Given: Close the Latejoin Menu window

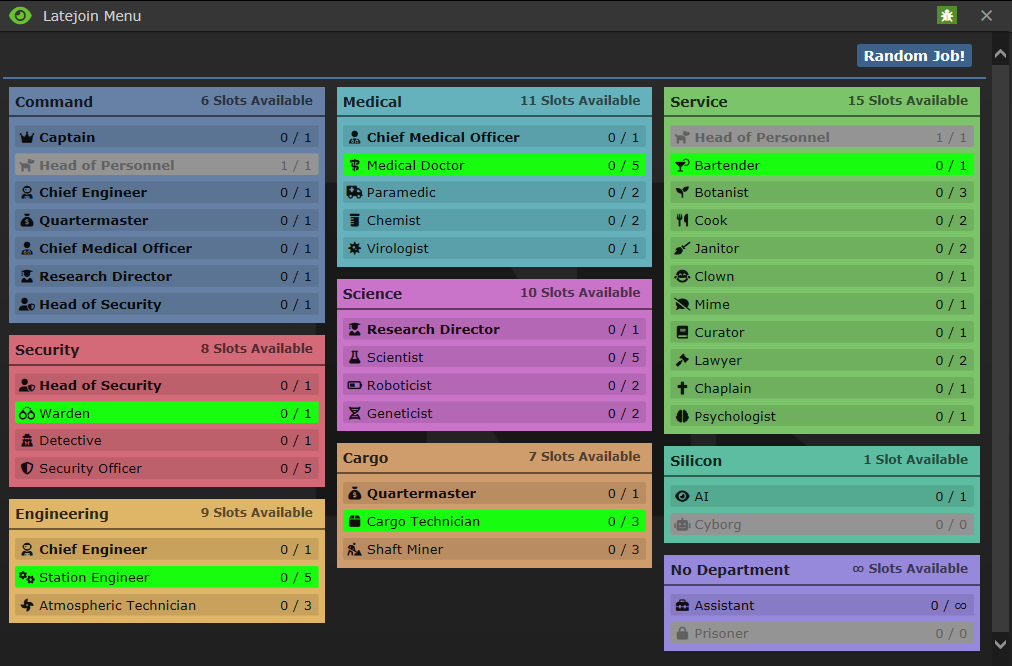Looking at the screenshot, I should pyautogui.click(x=986, y=15).
